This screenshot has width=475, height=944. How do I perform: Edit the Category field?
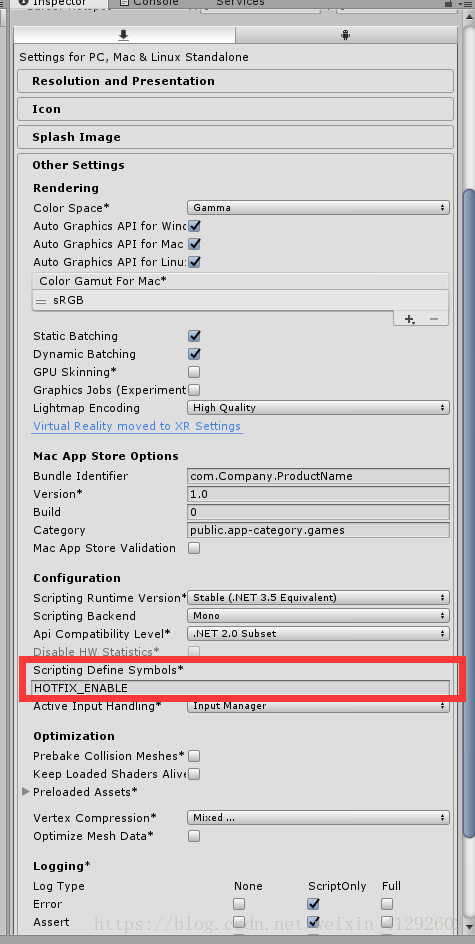[x=318, y=530]
